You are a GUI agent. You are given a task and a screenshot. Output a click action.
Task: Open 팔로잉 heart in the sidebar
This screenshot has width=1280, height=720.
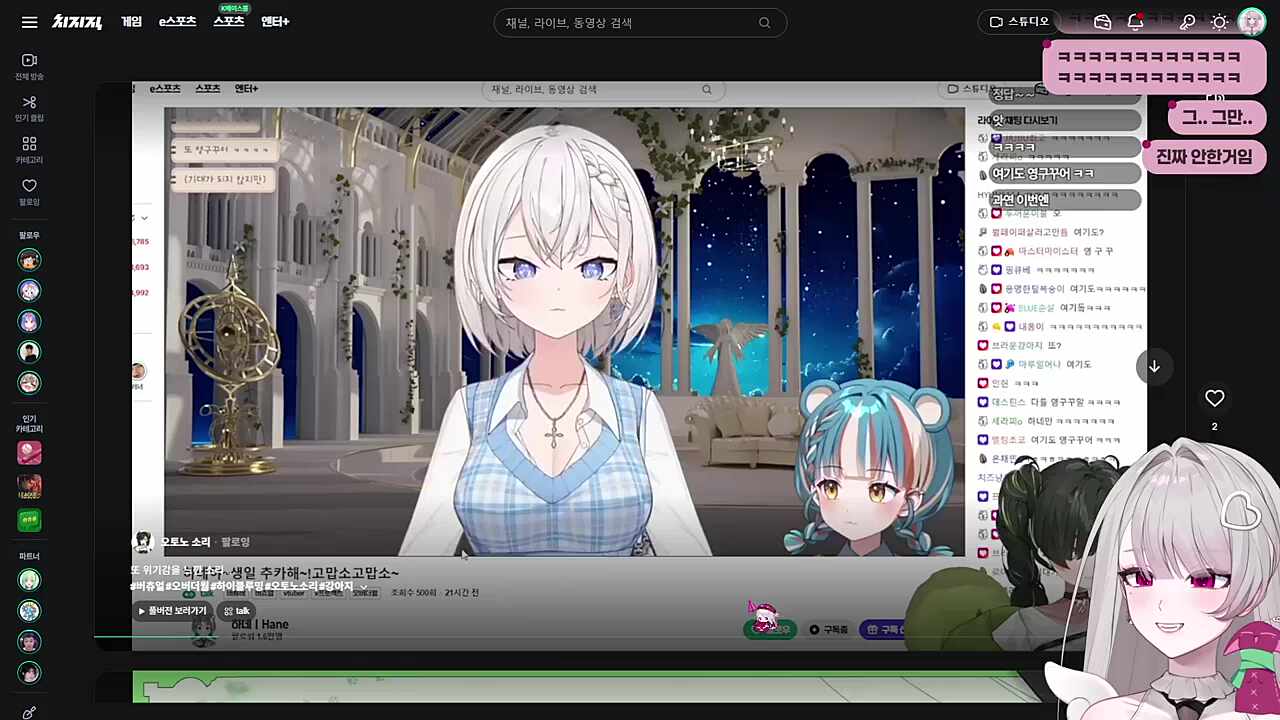coord(29,192)
